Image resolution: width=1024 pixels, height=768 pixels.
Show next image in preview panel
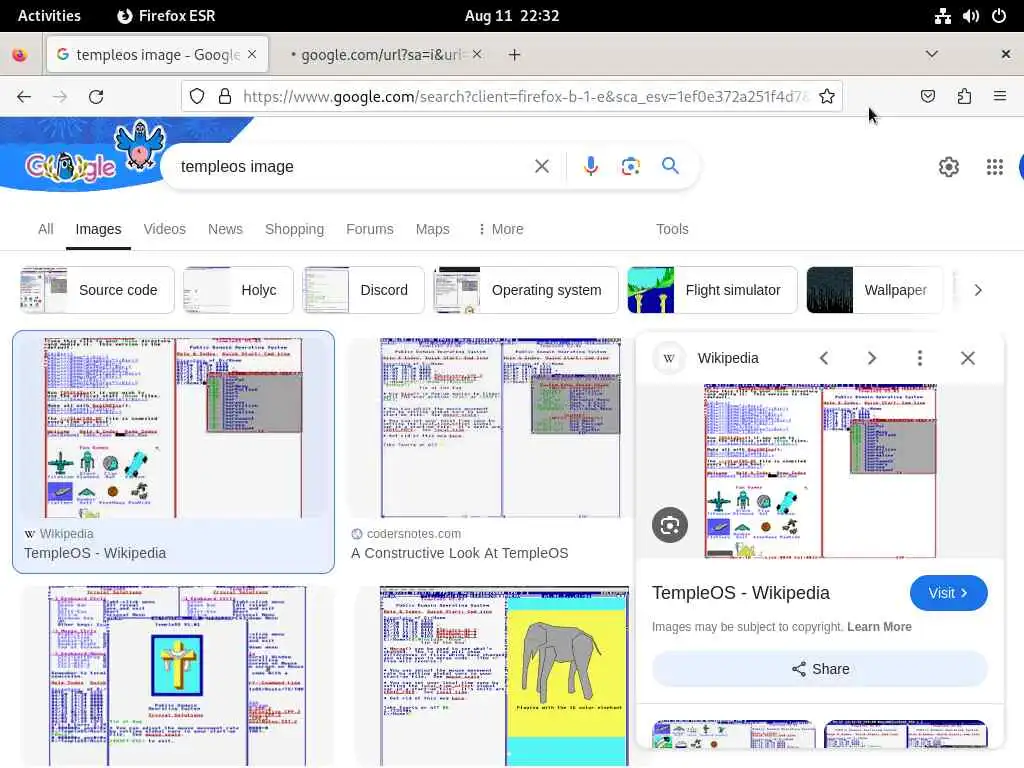pyautogui.click(x=872, y=358)
